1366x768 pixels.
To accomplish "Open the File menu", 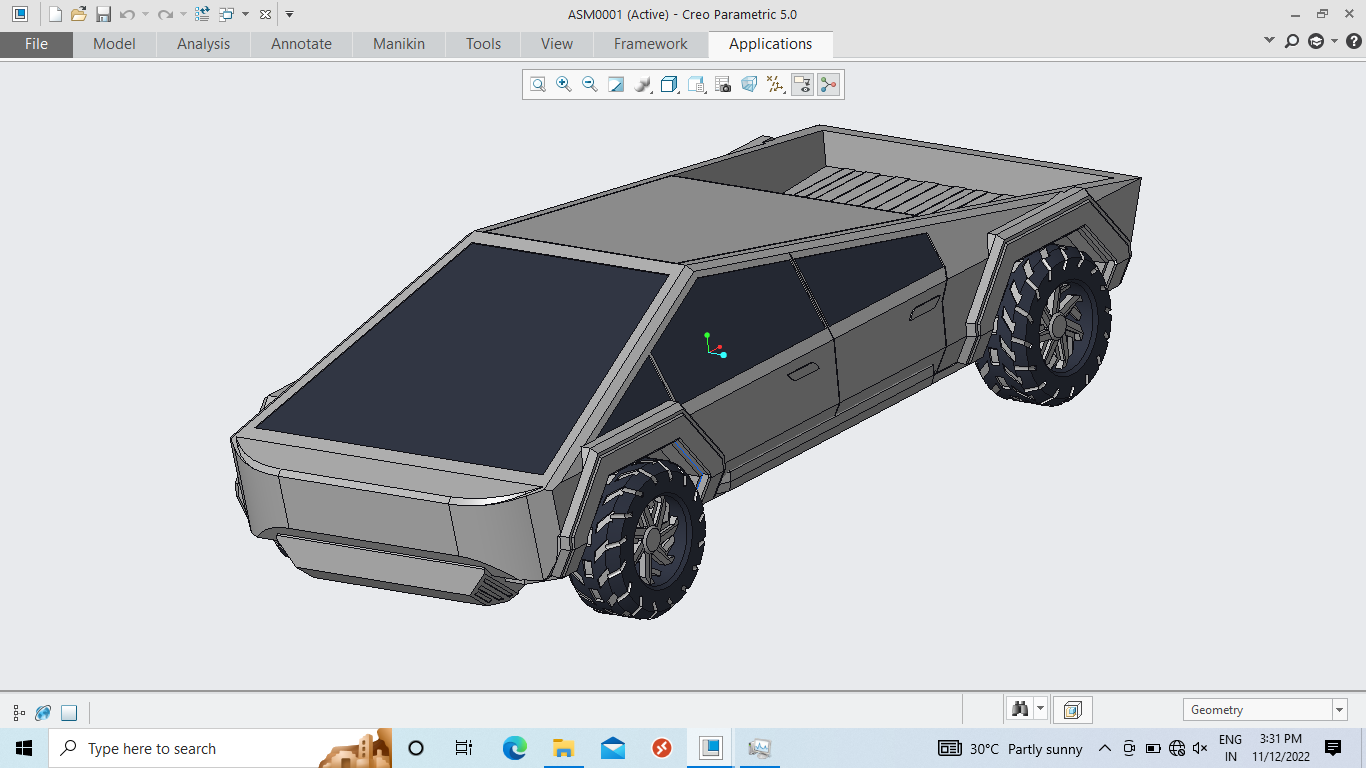I will [36, 44].
